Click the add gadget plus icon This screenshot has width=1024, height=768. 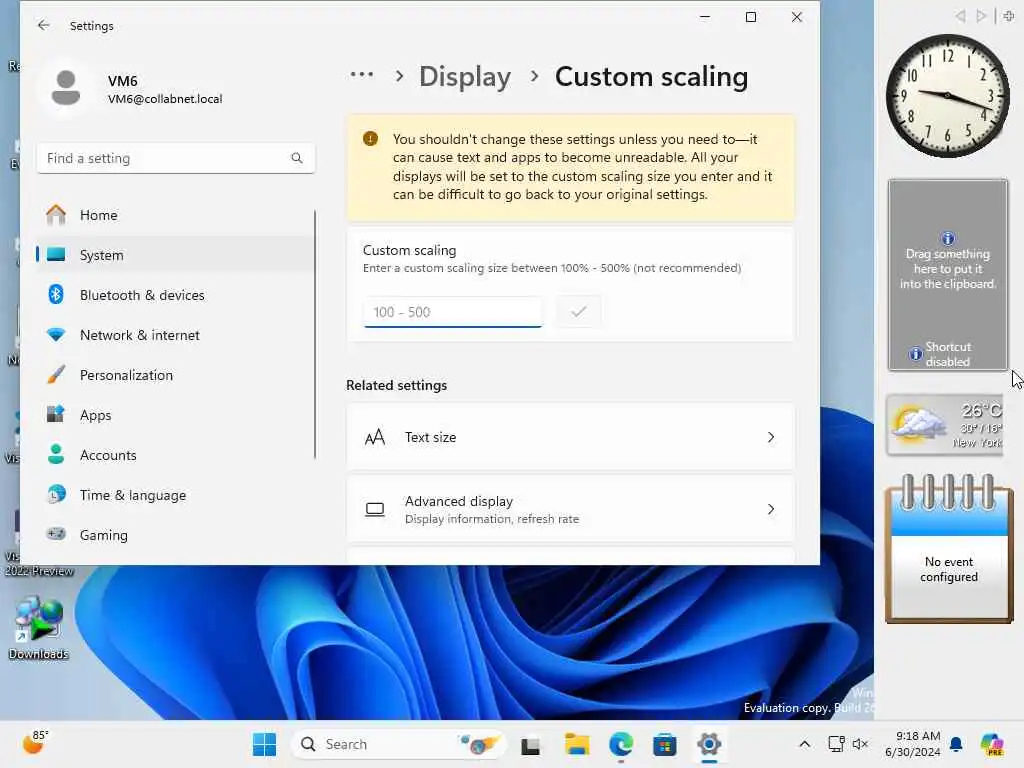click(x=1008, y=16)
